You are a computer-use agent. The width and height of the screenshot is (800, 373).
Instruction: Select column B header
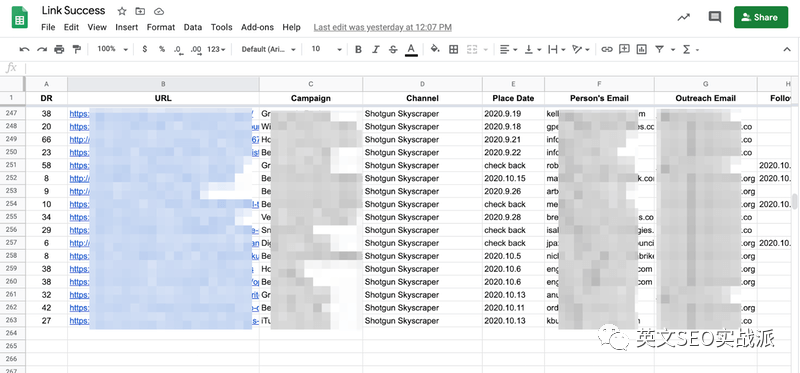pyautogui.click(x=163, y=84)
